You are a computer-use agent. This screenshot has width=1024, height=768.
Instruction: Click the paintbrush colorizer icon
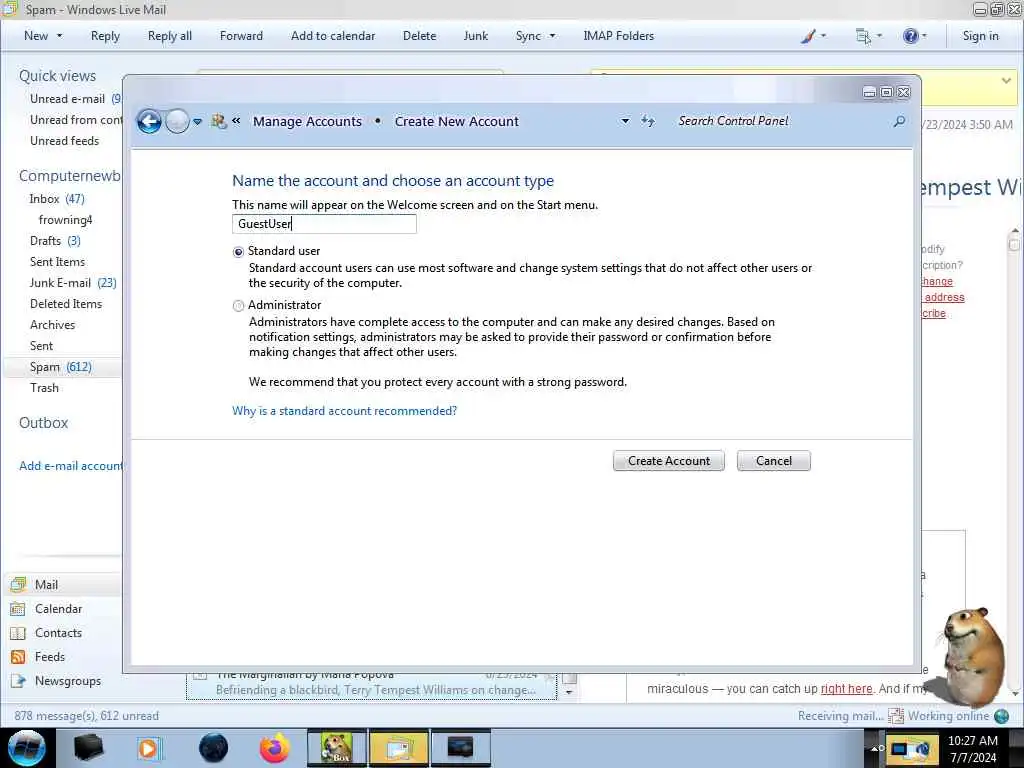coord(808,36)
